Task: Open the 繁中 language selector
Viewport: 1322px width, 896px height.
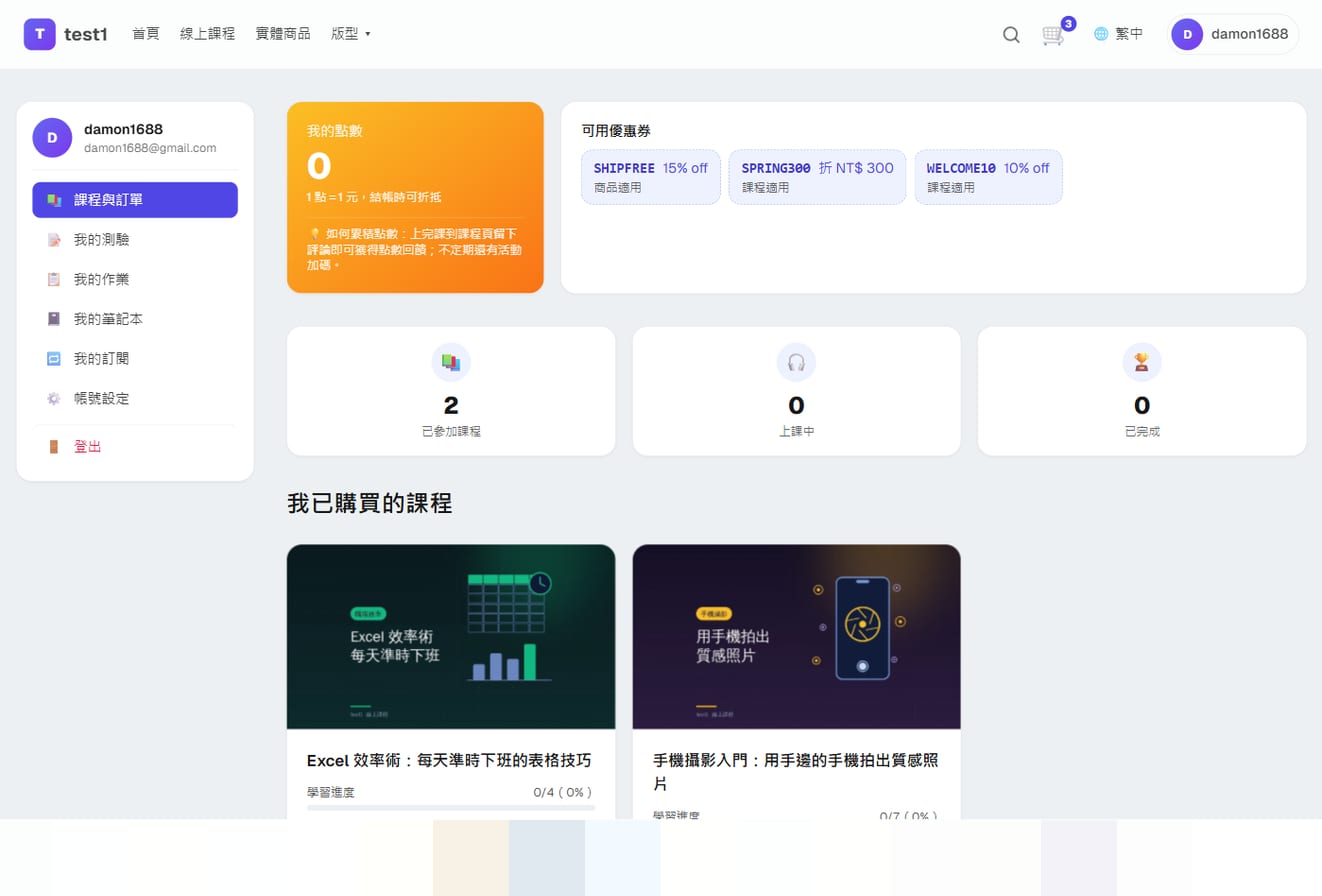Action: point(1119,34)
